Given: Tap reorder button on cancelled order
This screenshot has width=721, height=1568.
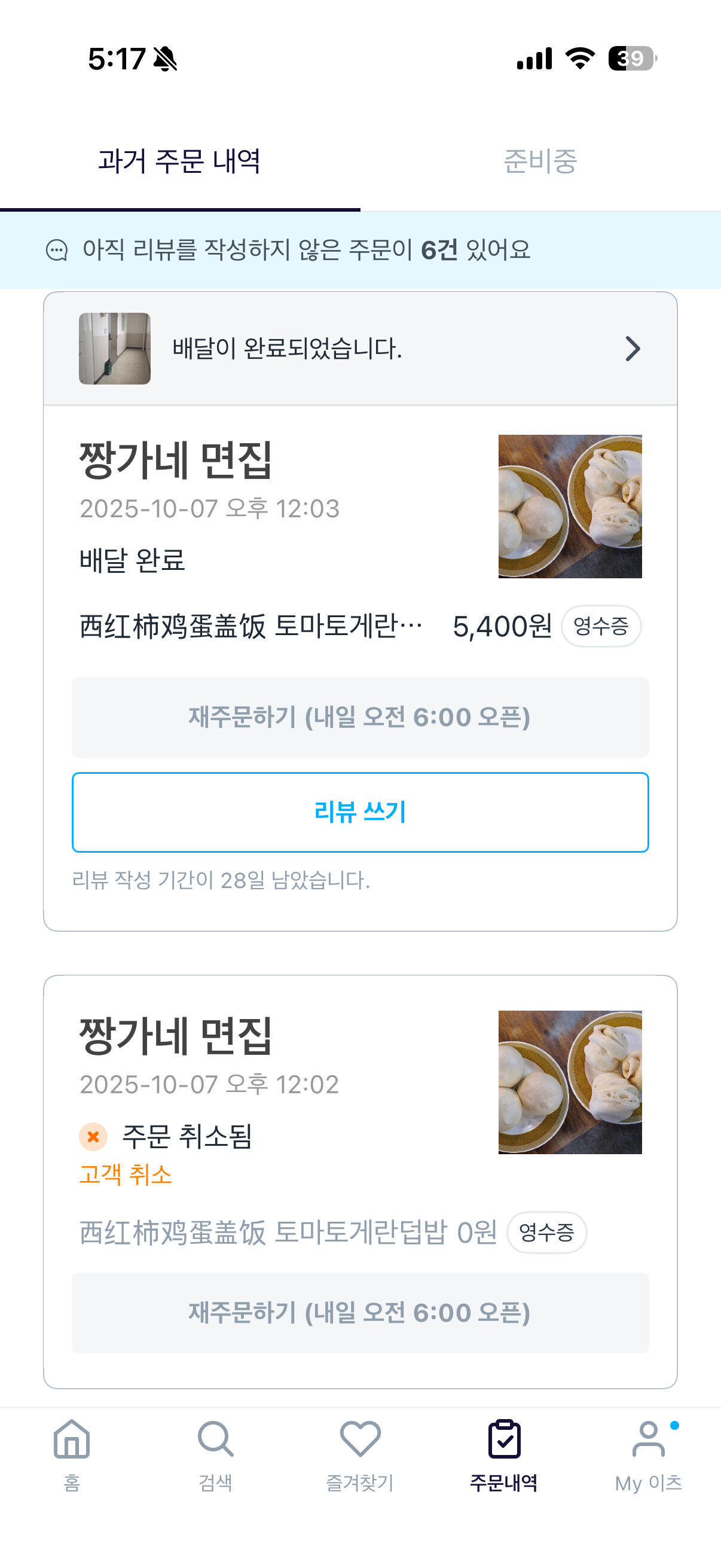Looking at the screenshot, I should point(360,1313).
